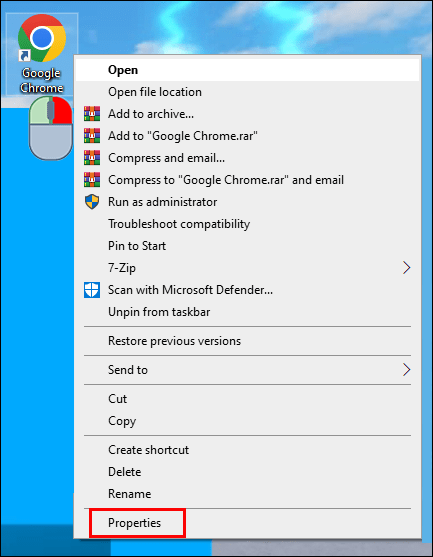Choose Add to archive... entry
The image size is (433, 557).
pos(247,114)
